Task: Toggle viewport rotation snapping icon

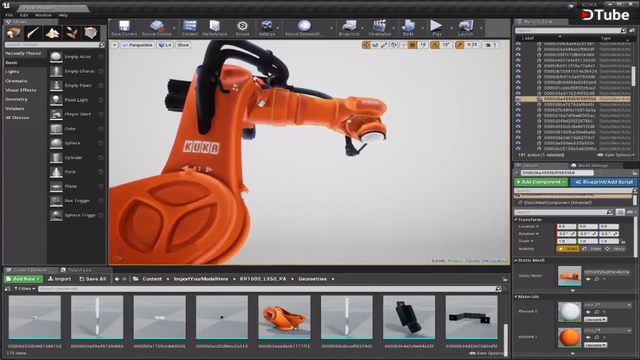Action: (435, 45)
